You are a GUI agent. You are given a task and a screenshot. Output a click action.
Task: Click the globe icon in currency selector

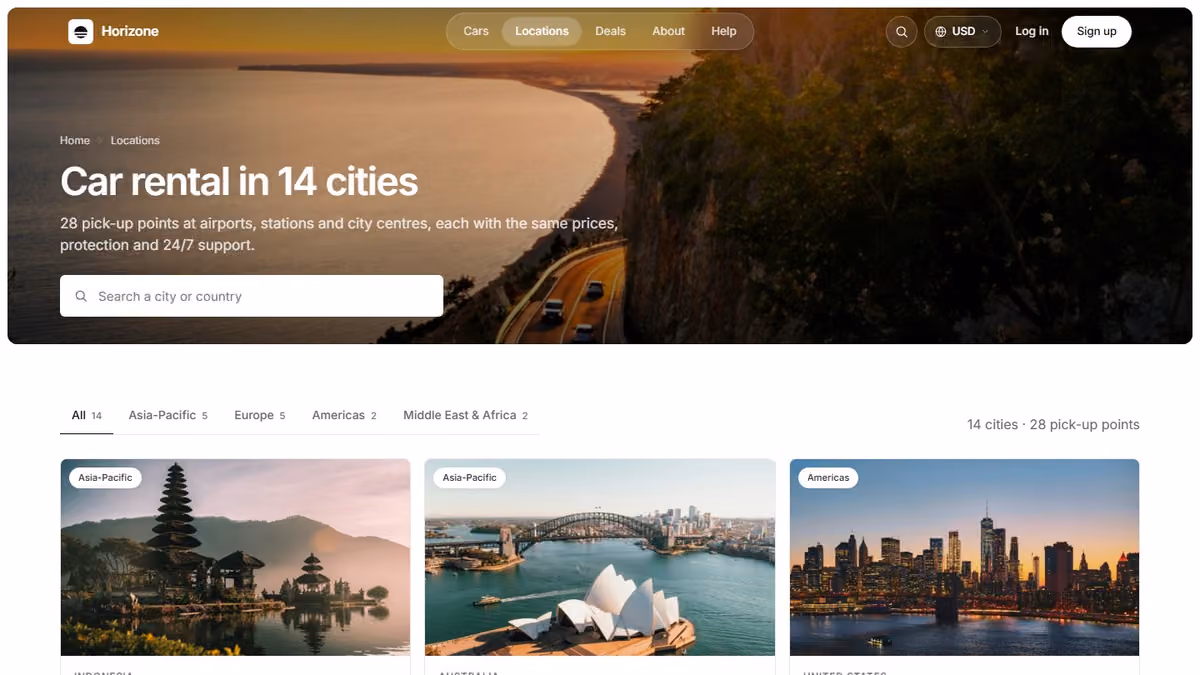[x=941, y=32]
